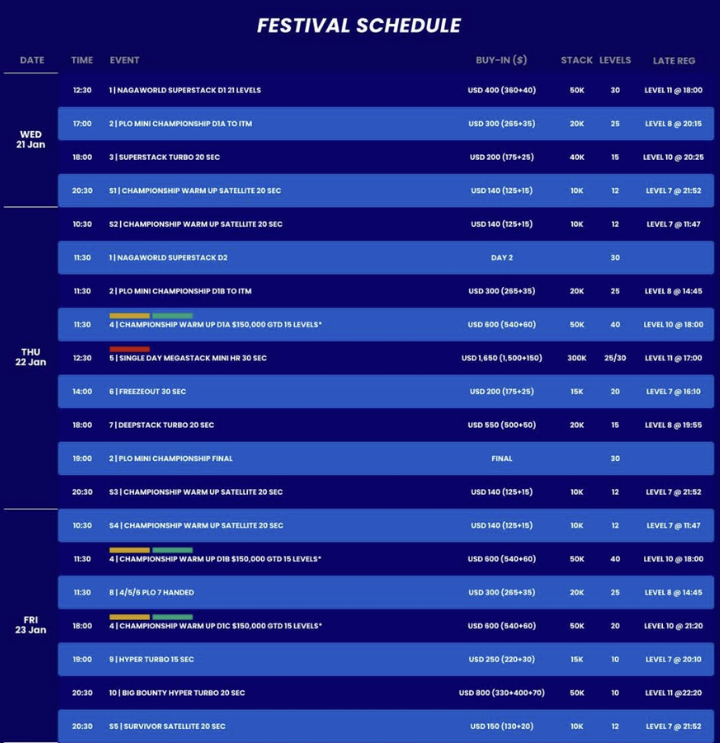Click yellow tag above Championship Warm Up D1A
This screenshot has width=720, height=743.
coord(129,315)
